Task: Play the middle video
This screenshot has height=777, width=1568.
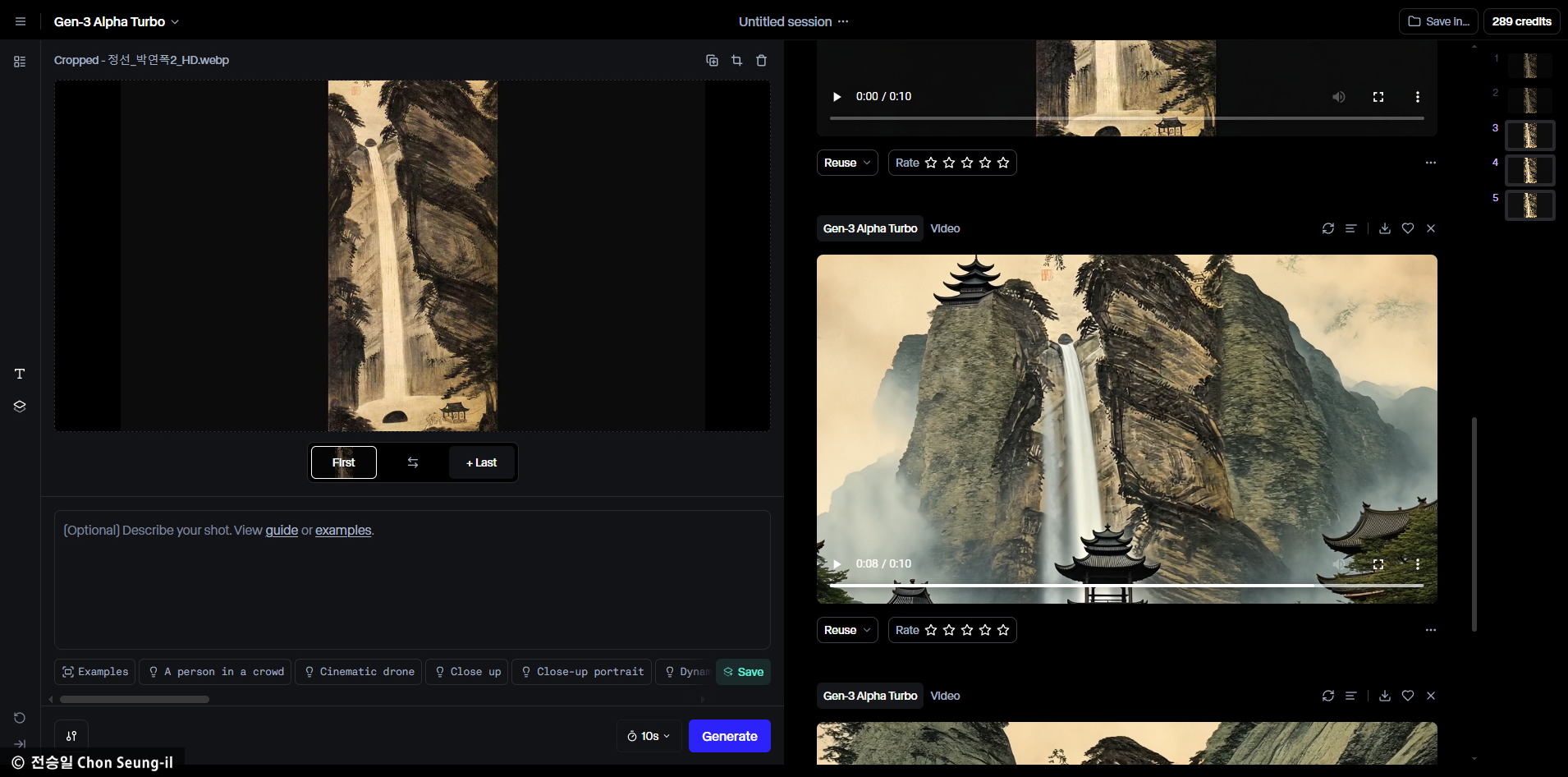Action: 837,564
